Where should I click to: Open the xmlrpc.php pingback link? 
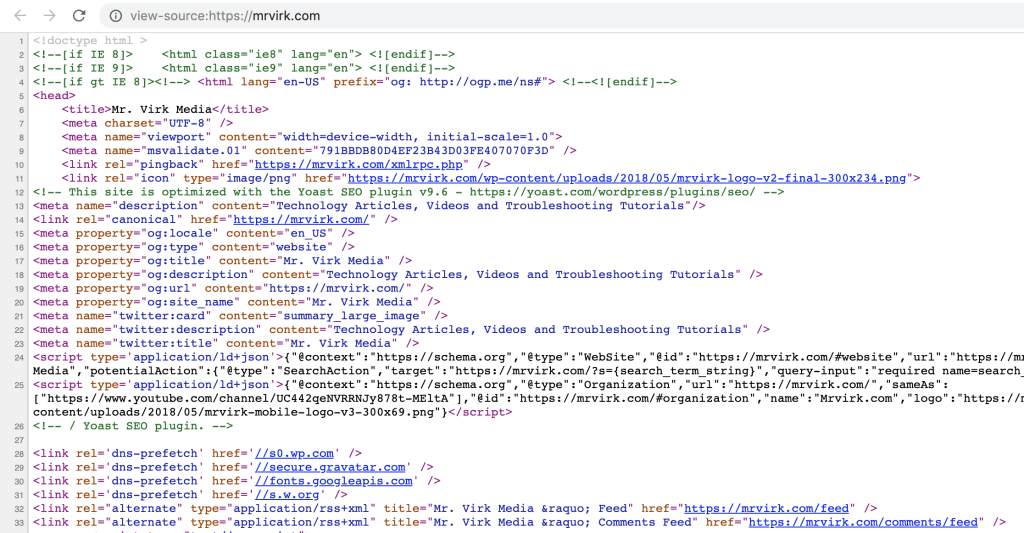click(x=359, y=165)
